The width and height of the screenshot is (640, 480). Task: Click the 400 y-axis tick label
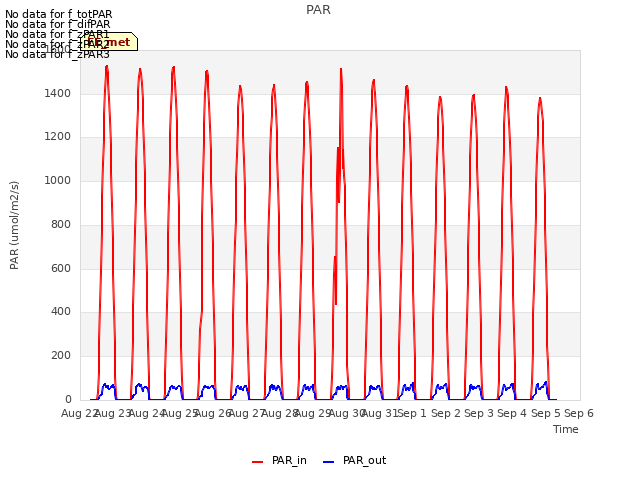(61, 312)
